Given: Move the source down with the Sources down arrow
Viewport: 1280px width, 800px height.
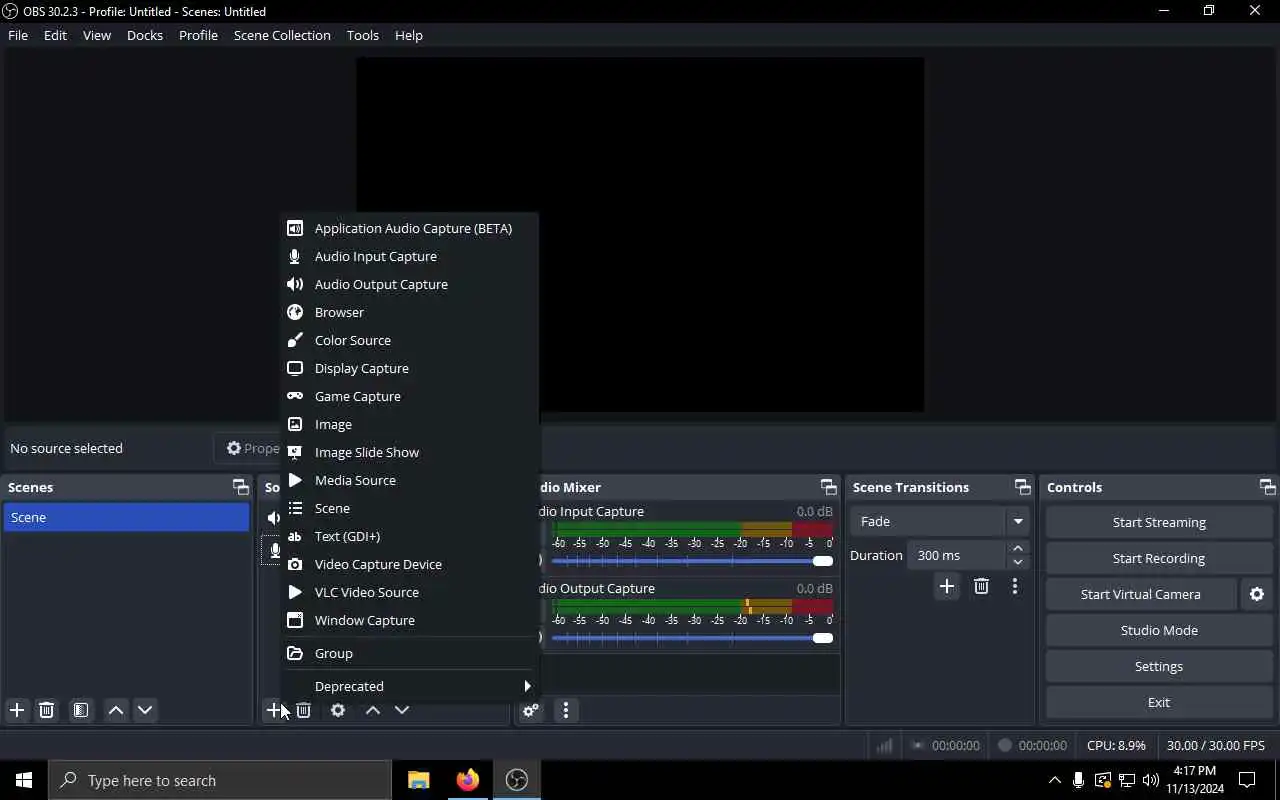Looking at the screenshot, I should click(402, 710).
